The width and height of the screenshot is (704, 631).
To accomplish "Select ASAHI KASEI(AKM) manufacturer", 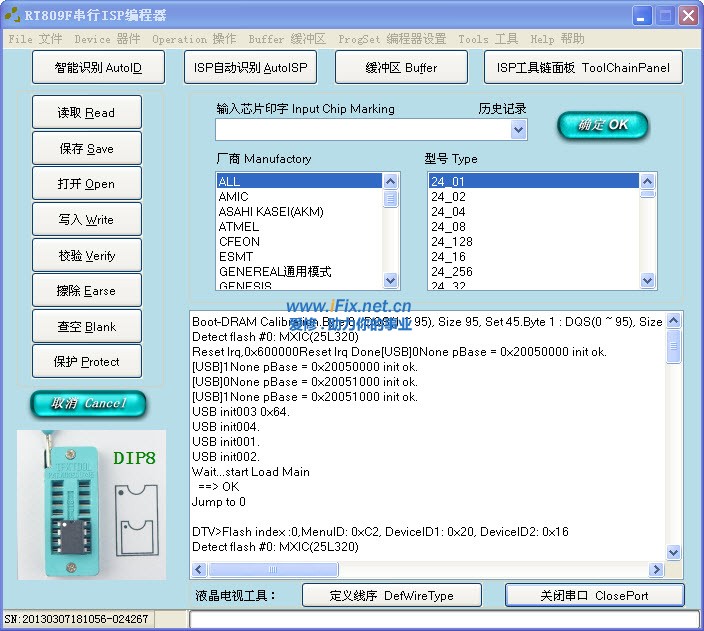I will pyautogui.click(x=299, y=212).
